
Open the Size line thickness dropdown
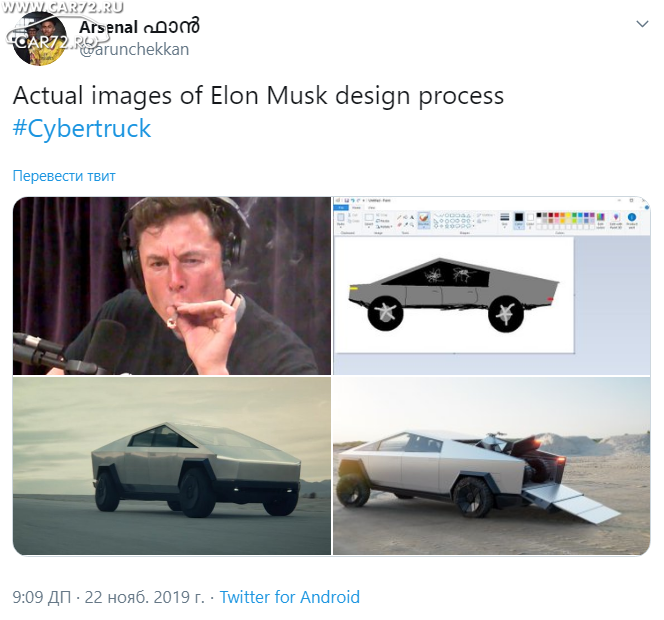(504, 220)
